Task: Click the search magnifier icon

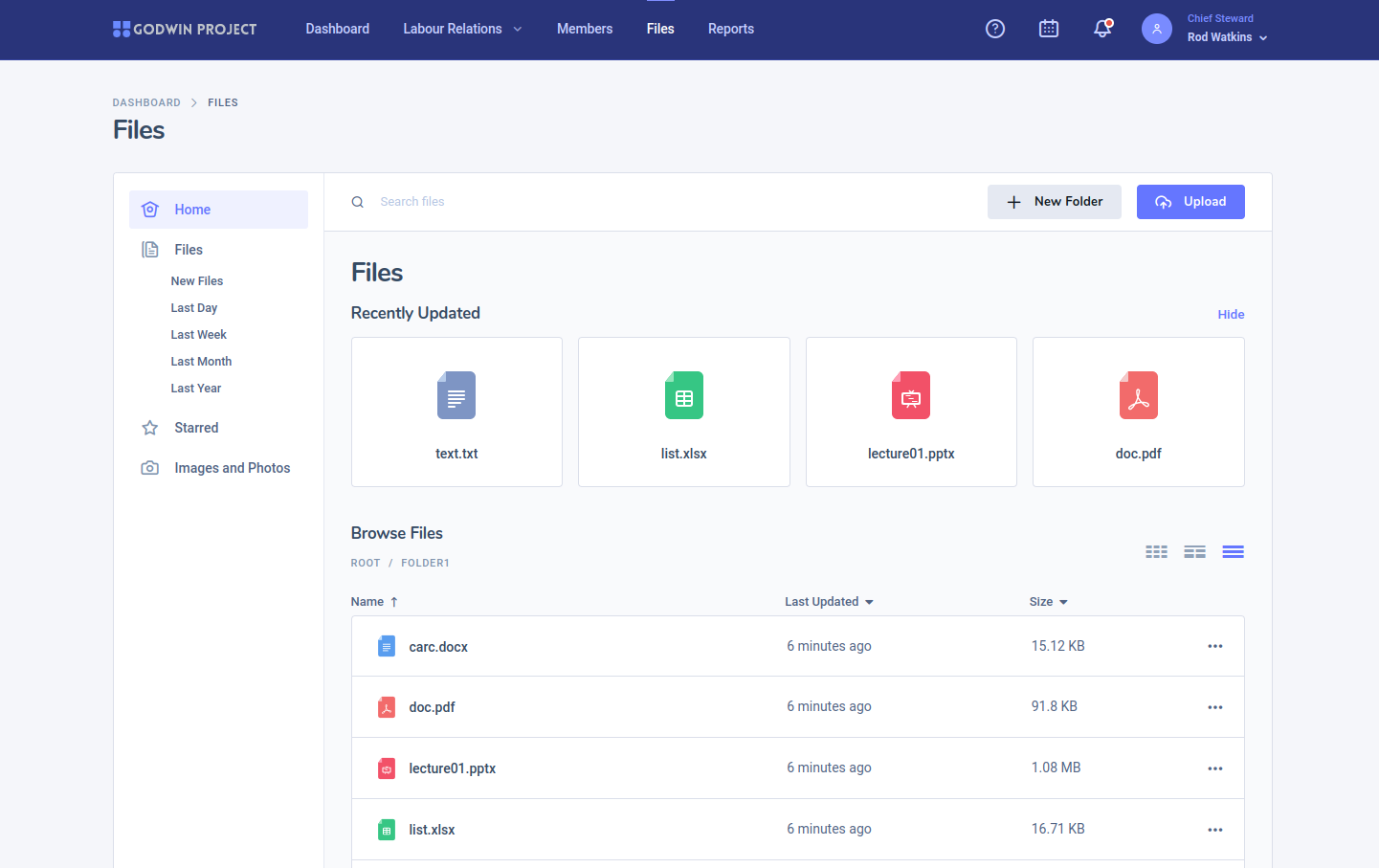Action: click(x=358, y=202)
